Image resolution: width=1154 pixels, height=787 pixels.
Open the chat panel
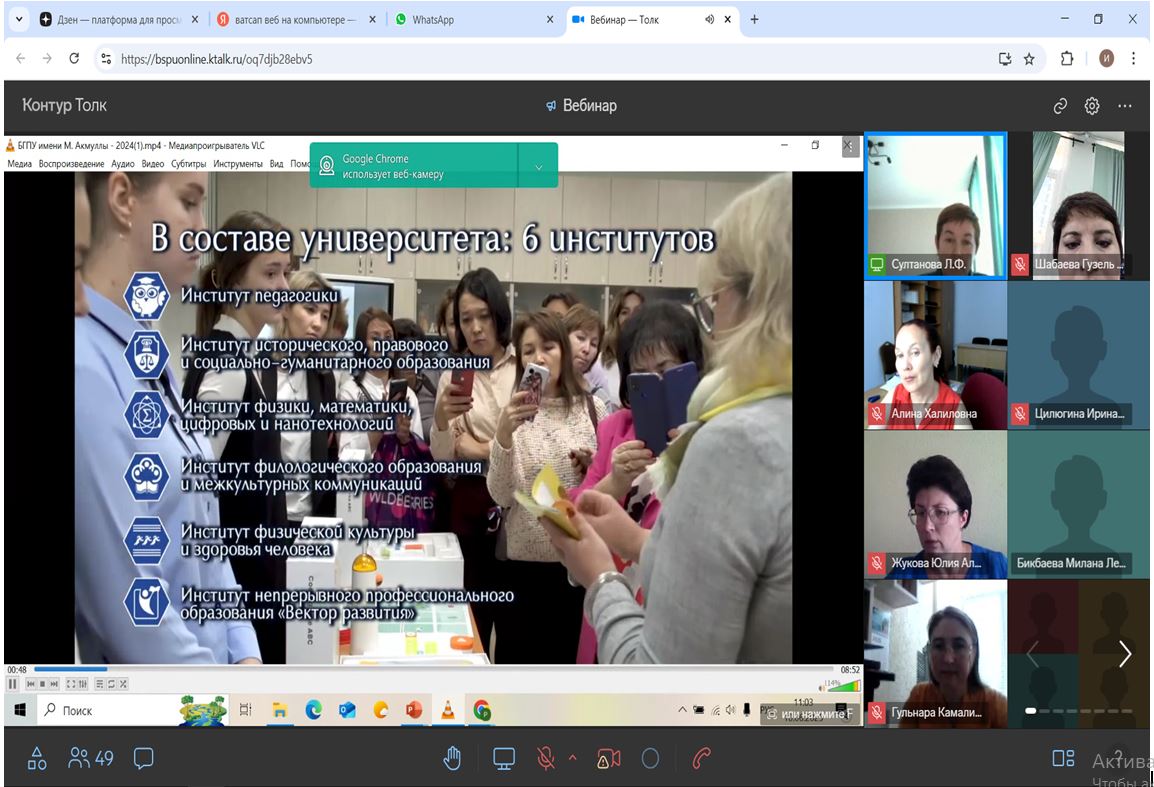click(x=144, y=759)
